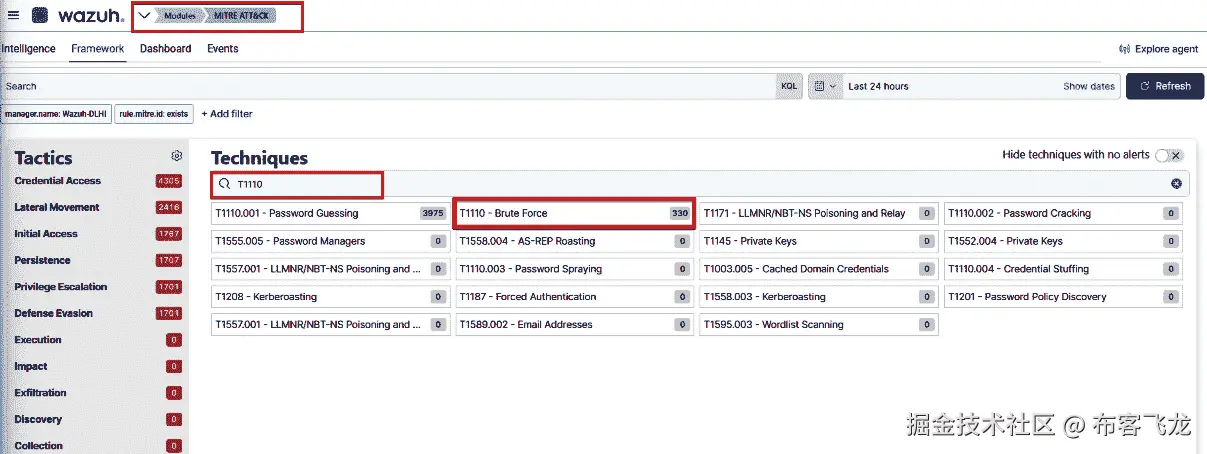Open T1110.002 Password Cracking technique
The image size is (1207, 454).
[1063, 213]
